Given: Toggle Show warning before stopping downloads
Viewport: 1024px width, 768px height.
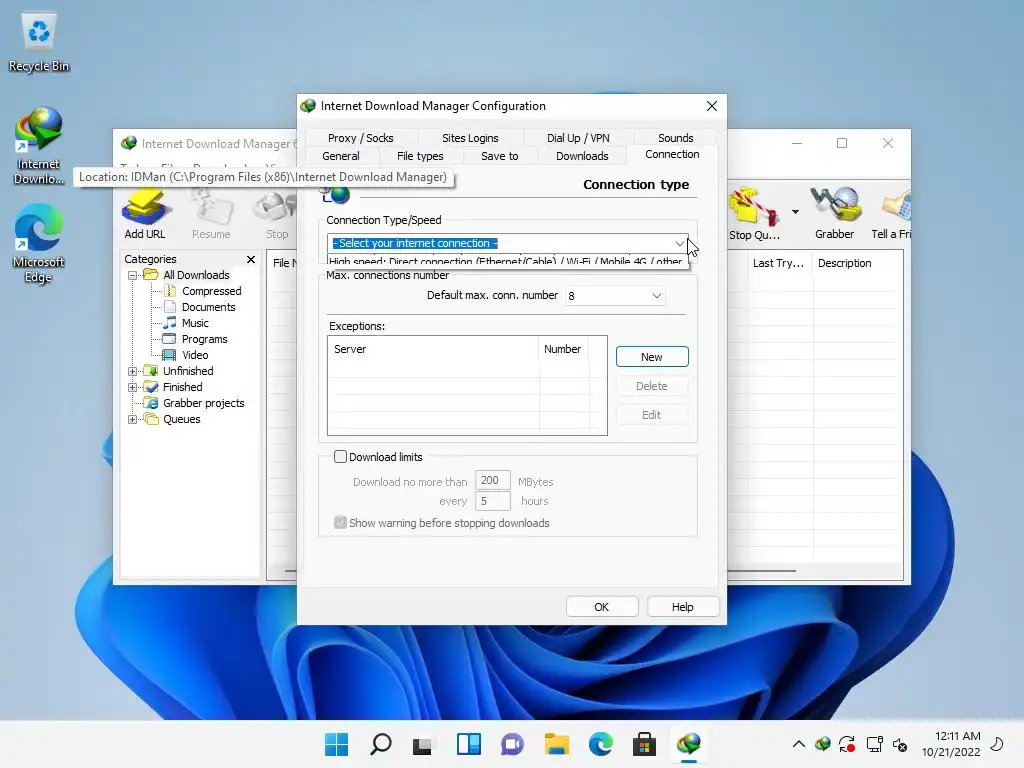Looking at the screenshot, I should pos(340,522).
